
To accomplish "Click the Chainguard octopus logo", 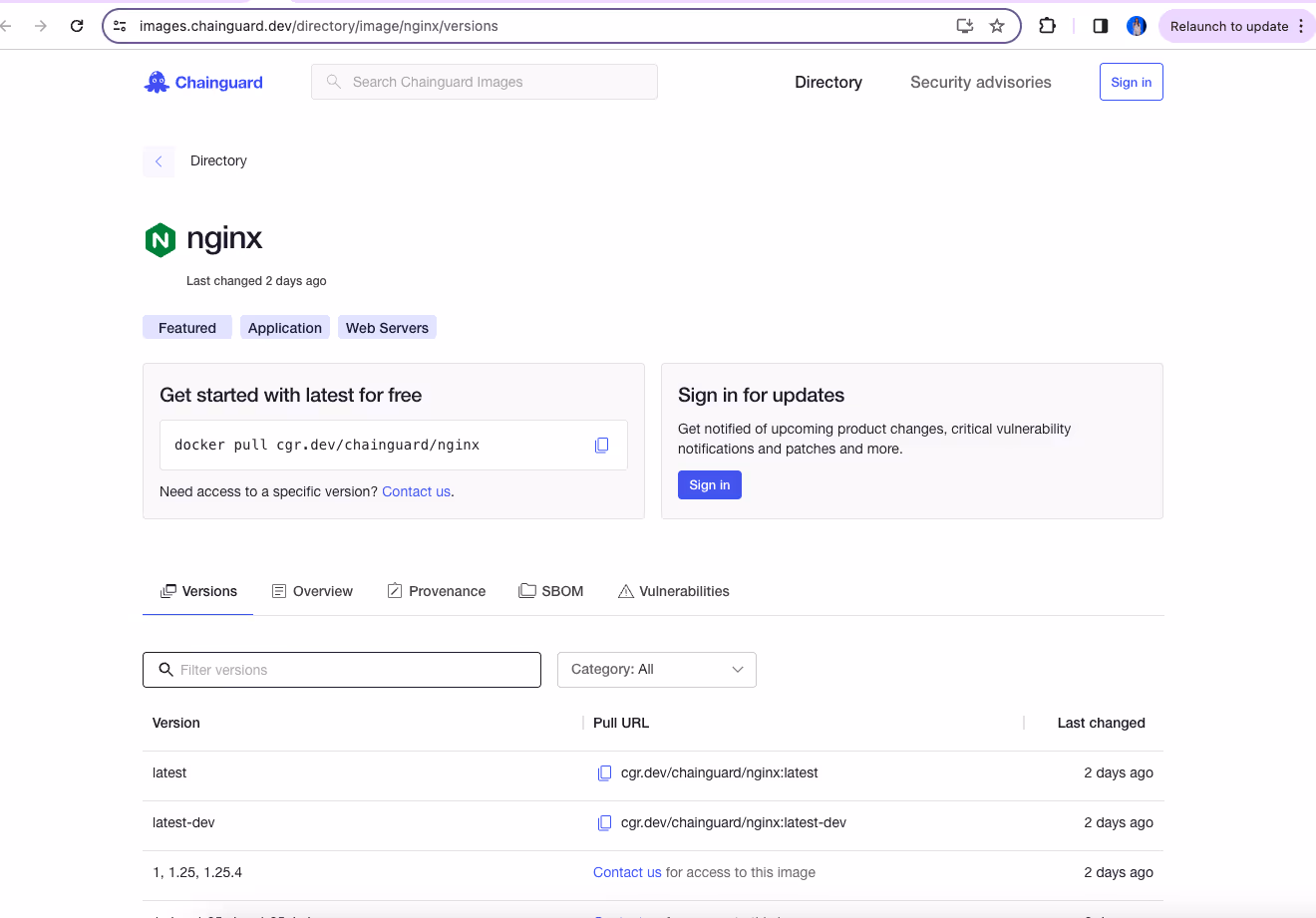I will click(x=157, y=82).
